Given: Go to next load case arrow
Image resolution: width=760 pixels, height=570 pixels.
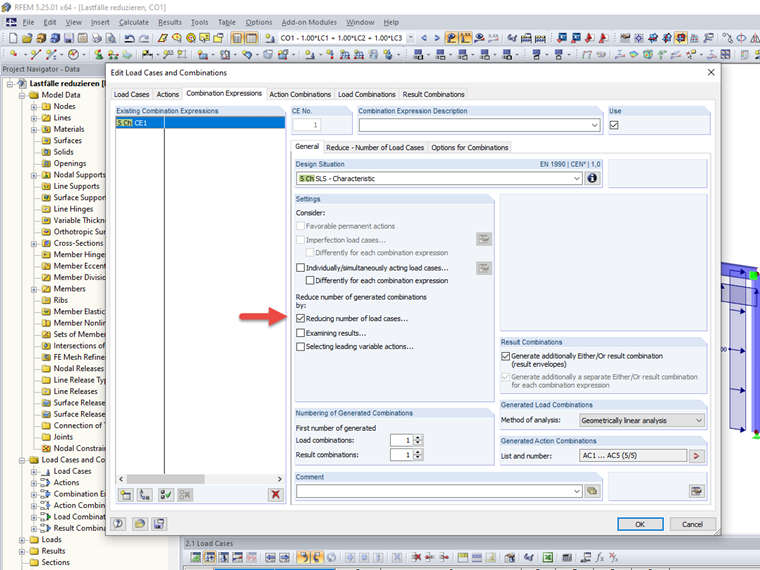Looking at the screenshot, I should coord(437,38).
